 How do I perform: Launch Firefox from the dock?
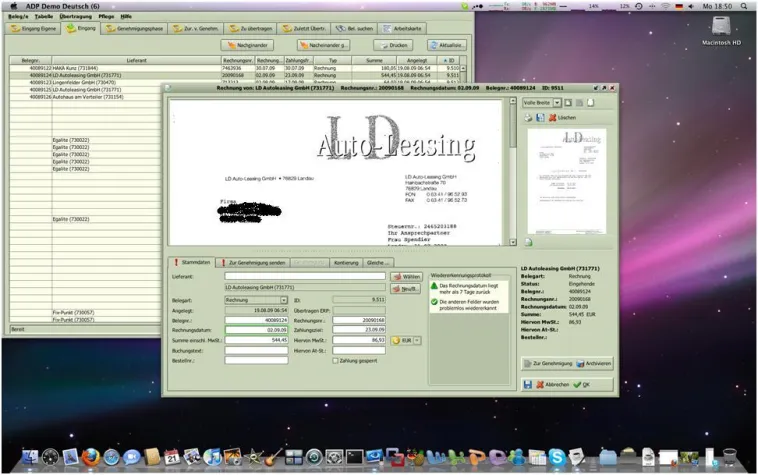click(91, 457)
